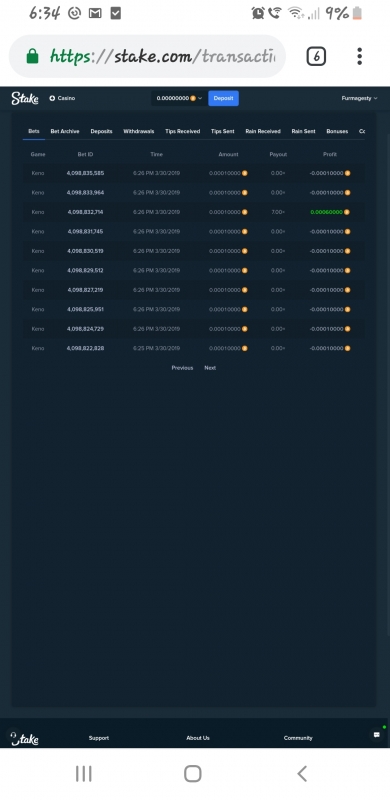Open bet ID 4,098,822,828
This screenshot has height=800, width=390.
pos(85,348)
